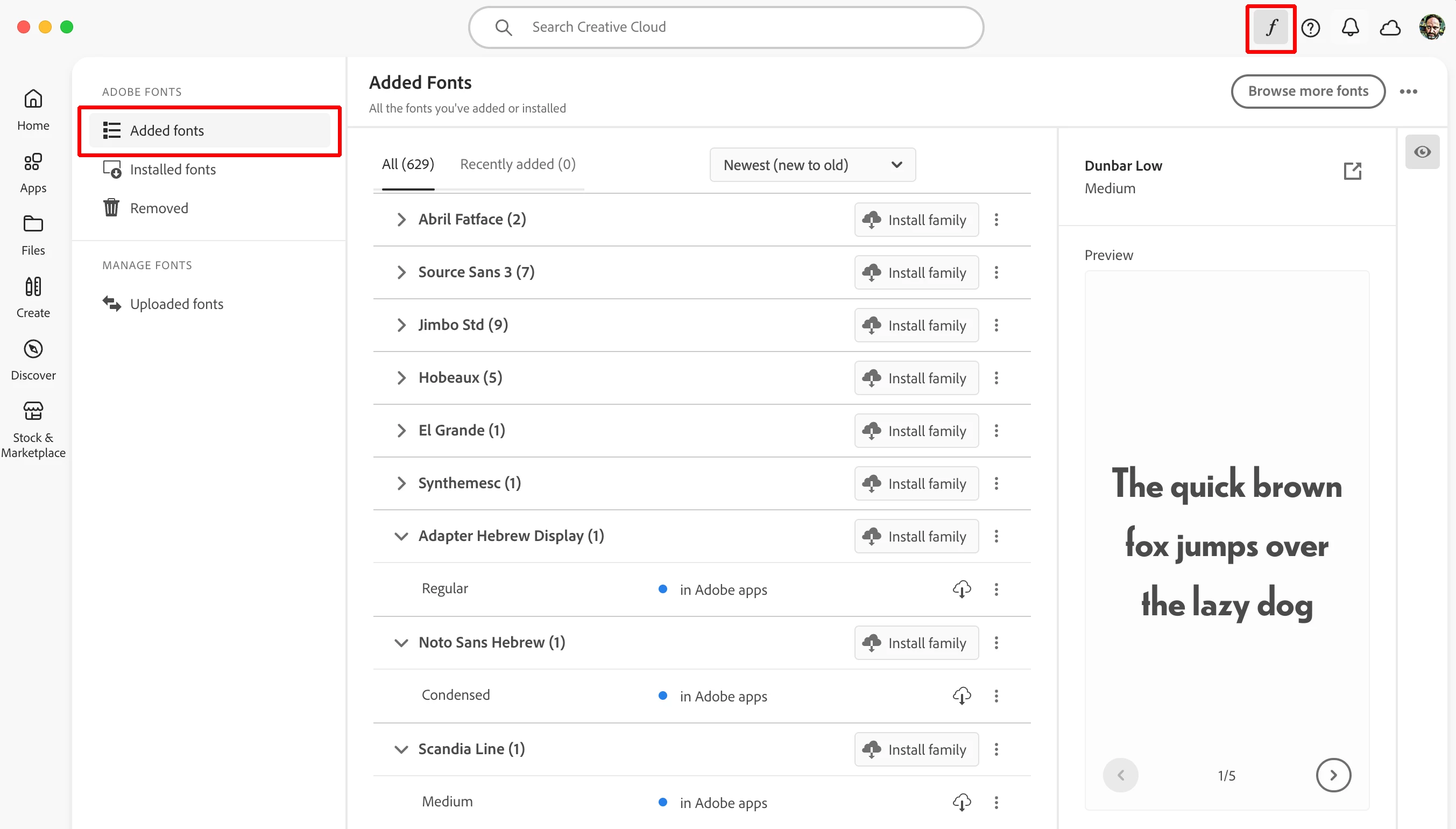The image size is (1456, 829).
Task: Install the Adapter Hebrew Display Regular font
Action: point(962,589)
